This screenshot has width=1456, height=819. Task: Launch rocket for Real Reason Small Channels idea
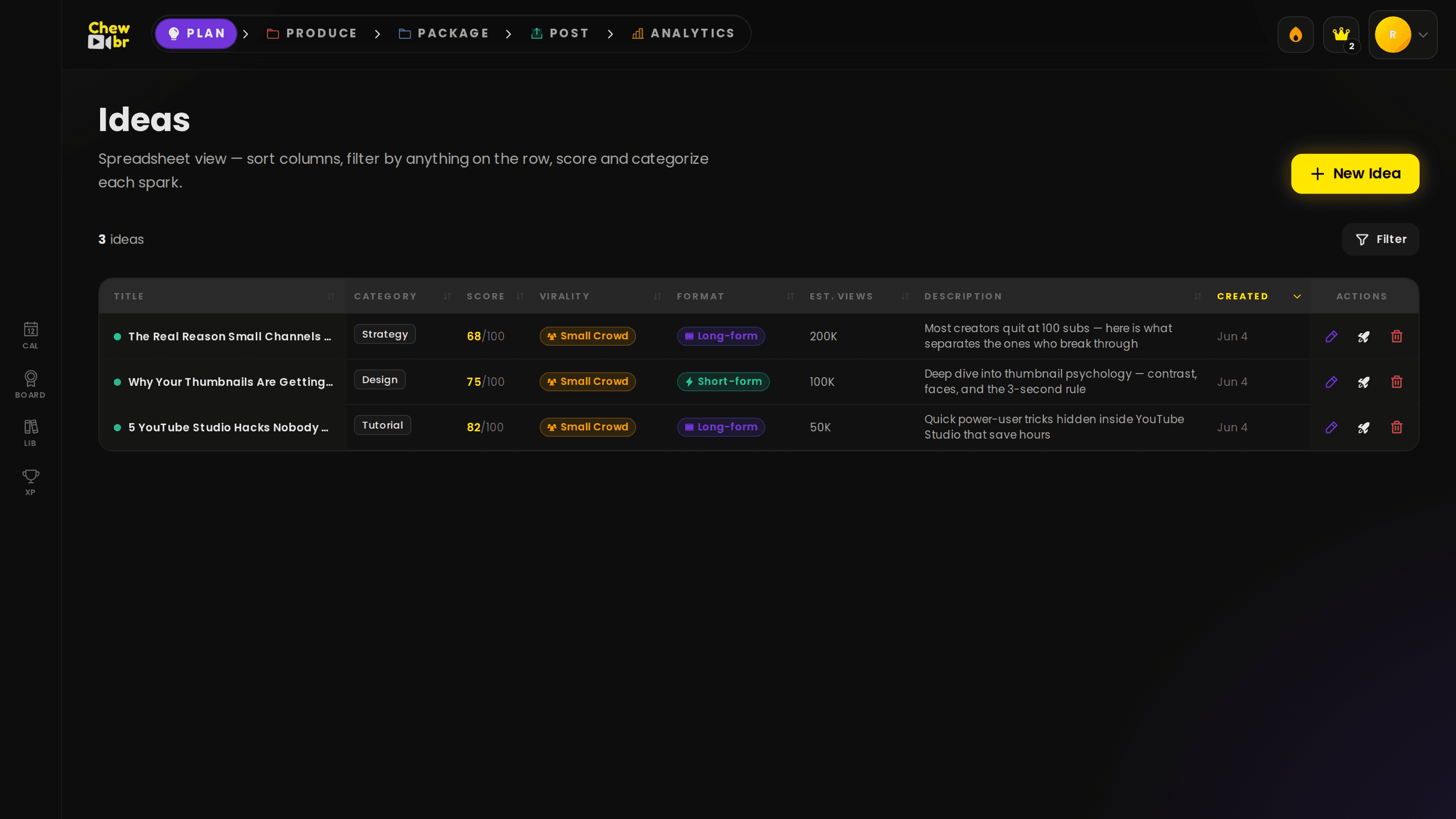tap(1364, 336)
